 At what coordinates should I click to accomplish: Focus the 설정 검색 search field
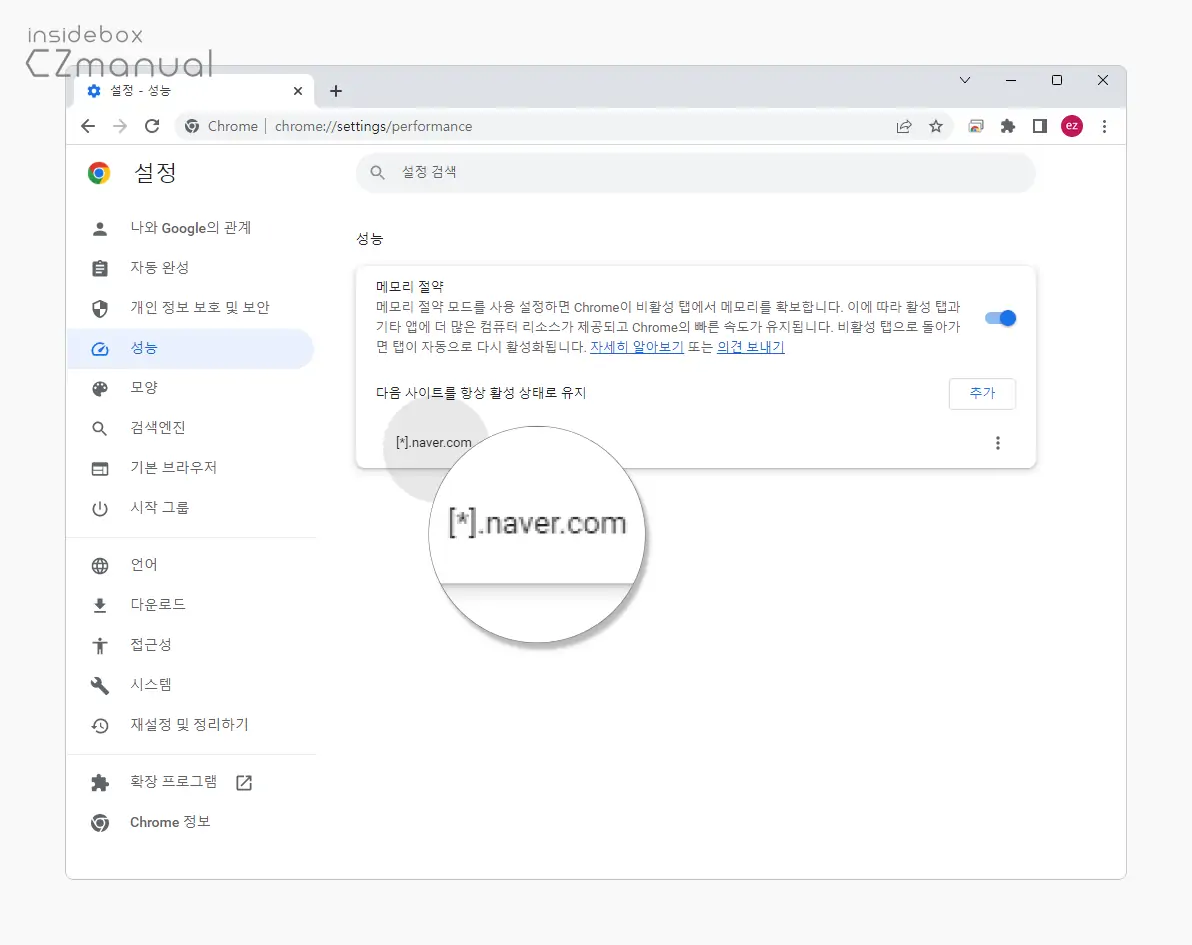[x=696, y=173]
